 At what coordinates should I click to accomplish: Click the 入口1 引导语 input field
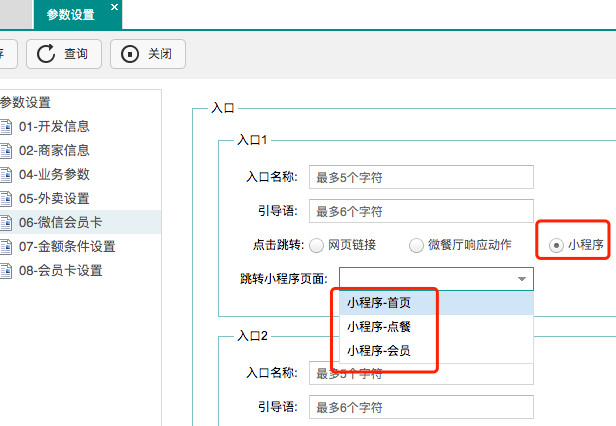(x=421, y=211)
